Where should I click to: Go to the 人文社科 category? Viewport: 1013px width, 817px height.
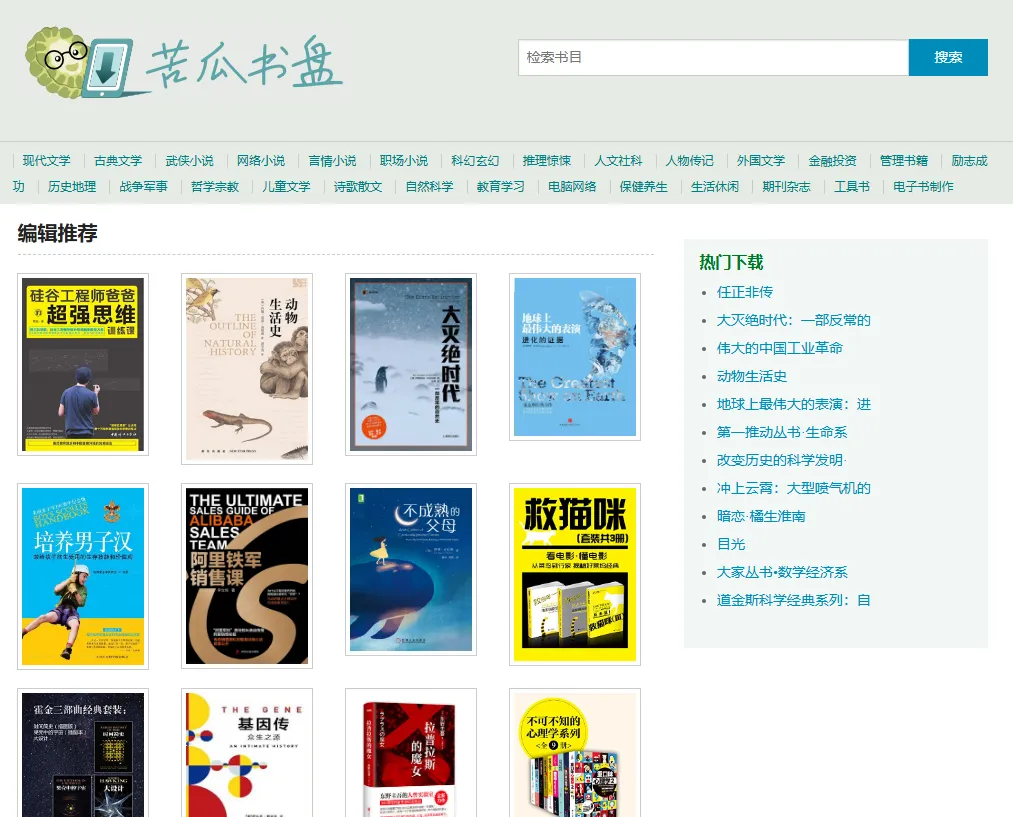(x=618, y=161)
